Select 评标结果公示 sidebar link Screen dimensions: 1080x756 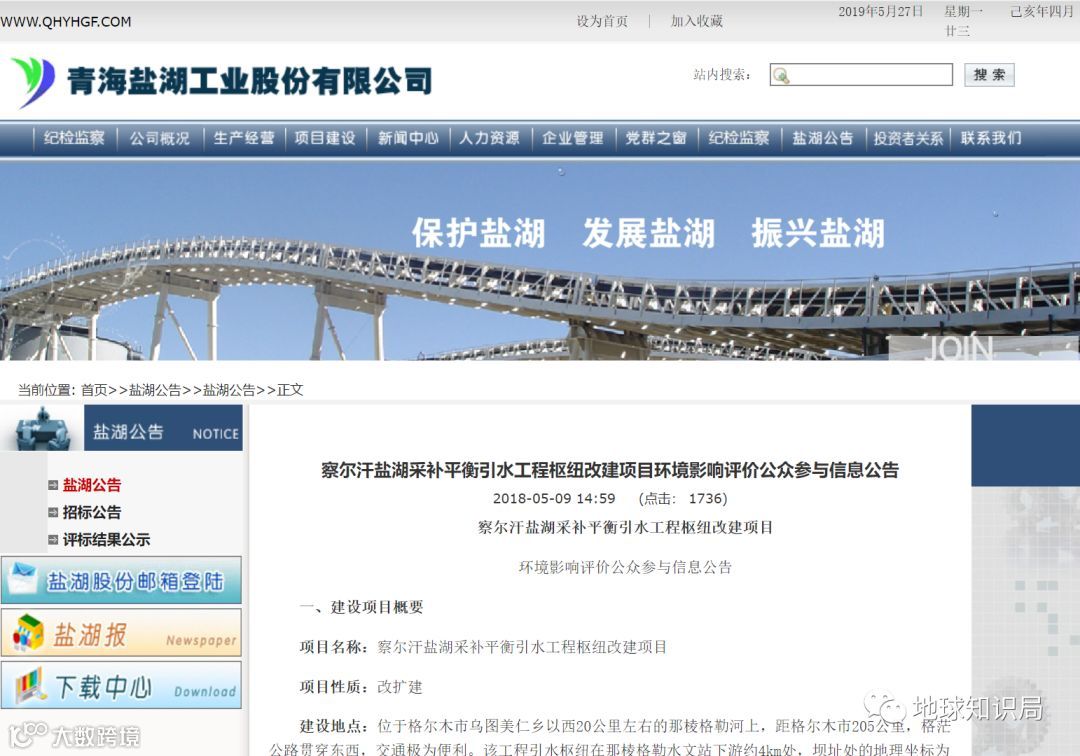pyautogui.click(x=106, y=540)
